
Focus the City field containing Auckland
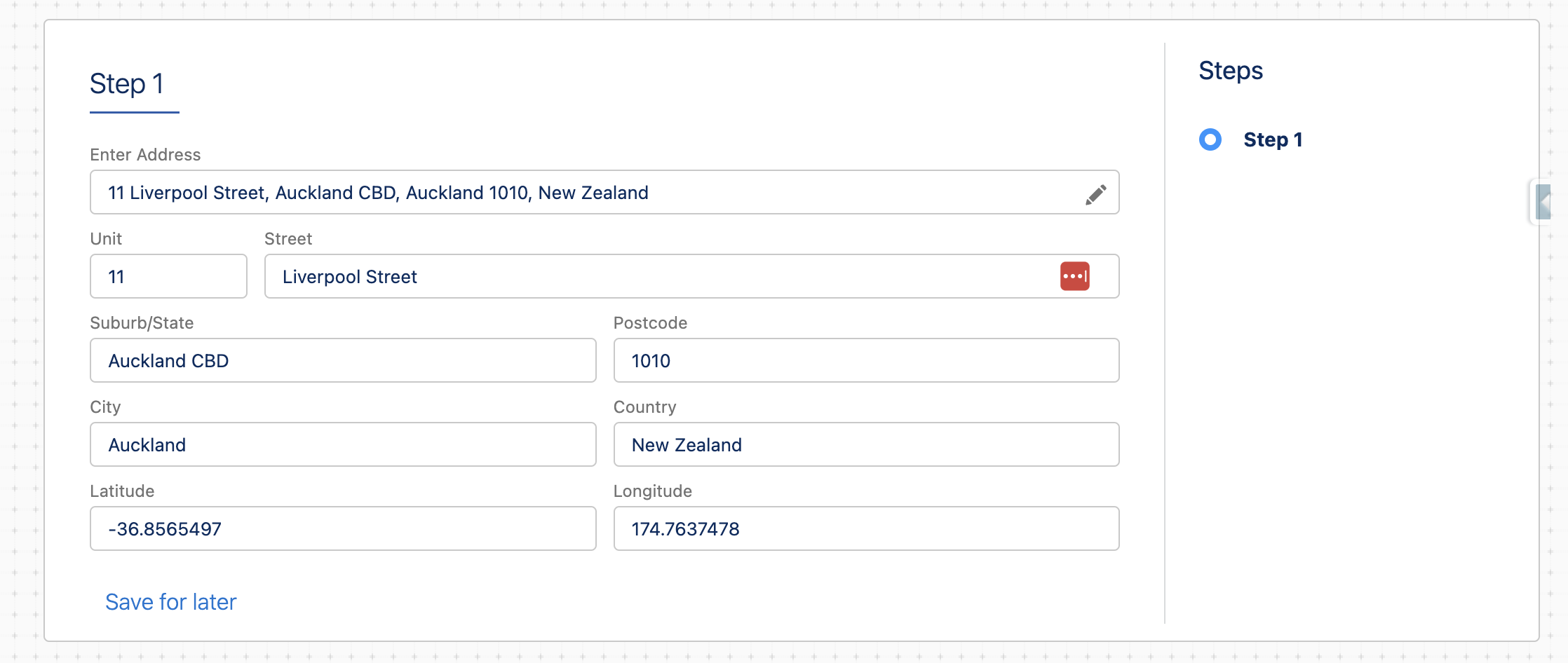(343, 444)
